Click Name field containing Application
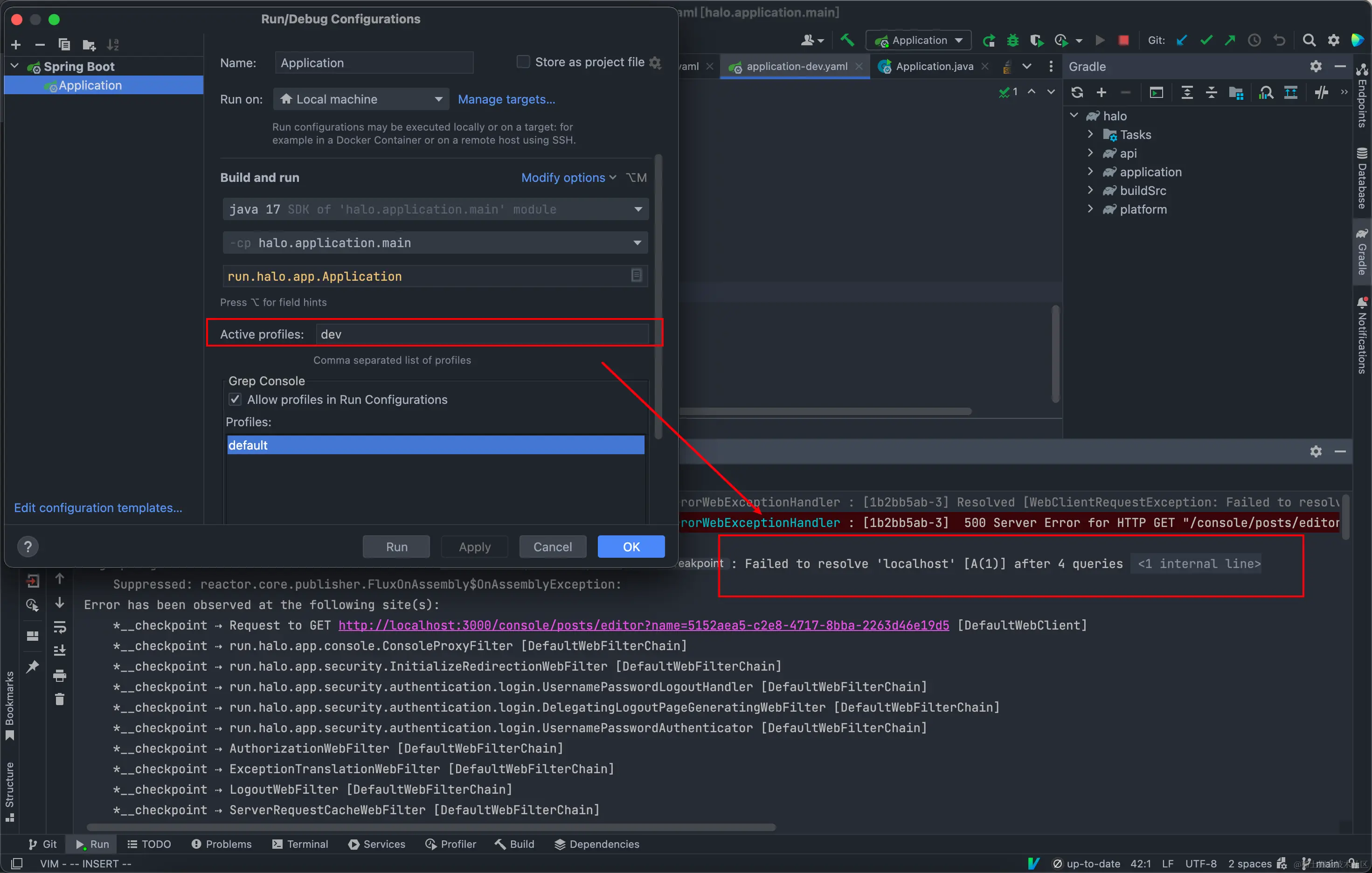Screen dimensions: 1372x873 coord(374,62)
